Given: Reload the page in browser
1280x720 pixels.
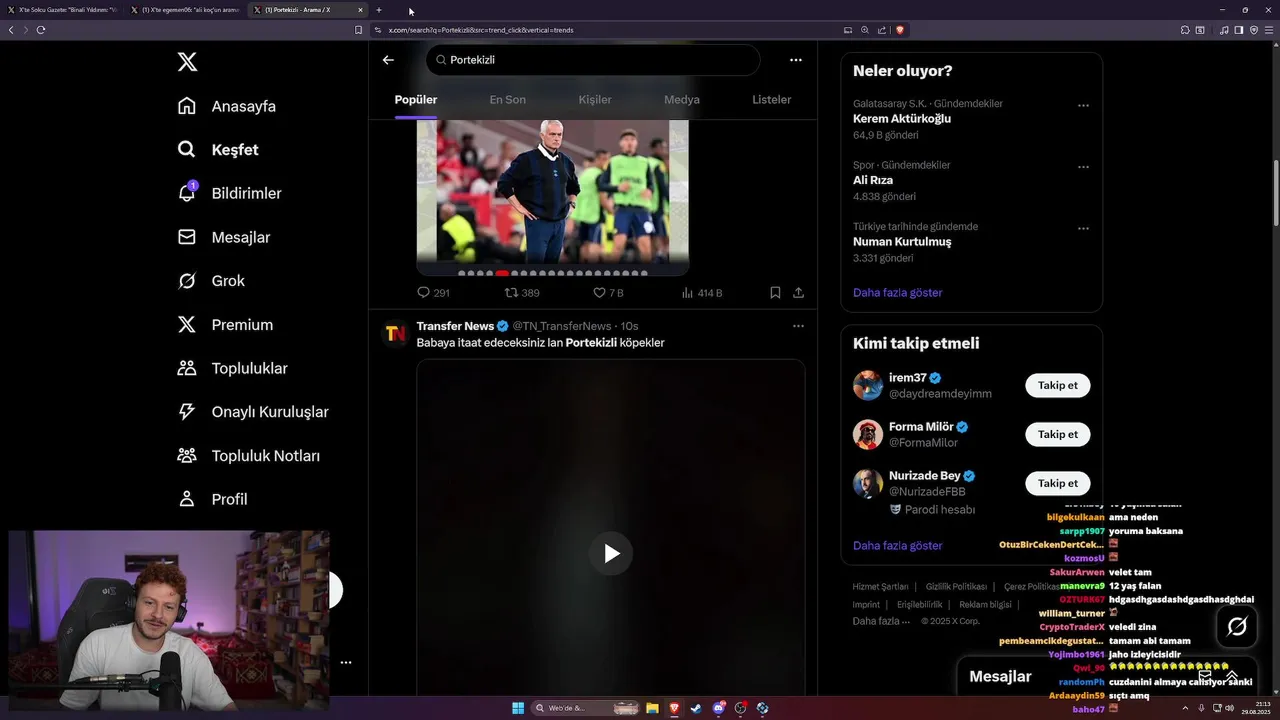Looking at the screenshot, I should 41,30.
